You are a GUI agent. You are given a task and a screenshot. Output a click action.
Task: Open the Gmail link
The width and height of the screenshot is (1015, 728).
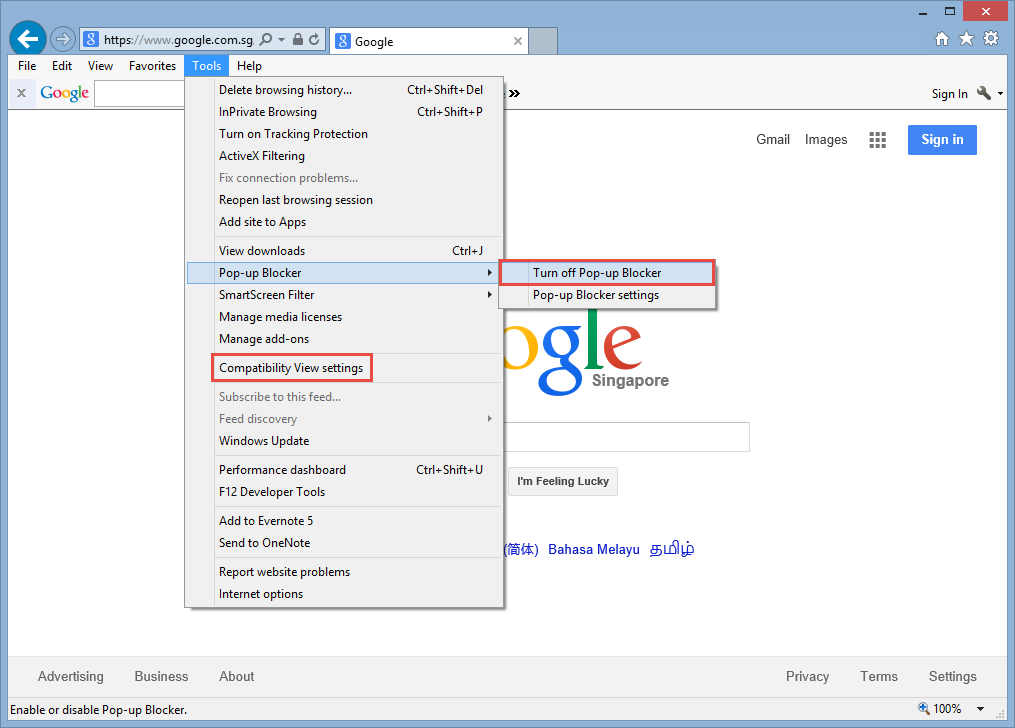[x=773, y=140]
